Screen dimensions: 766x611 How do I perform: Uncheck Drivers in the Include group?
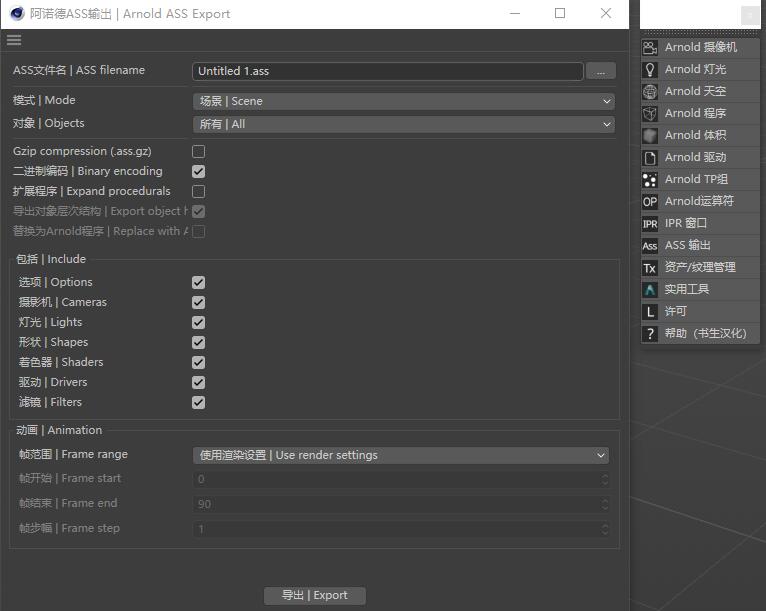(198, 382)
